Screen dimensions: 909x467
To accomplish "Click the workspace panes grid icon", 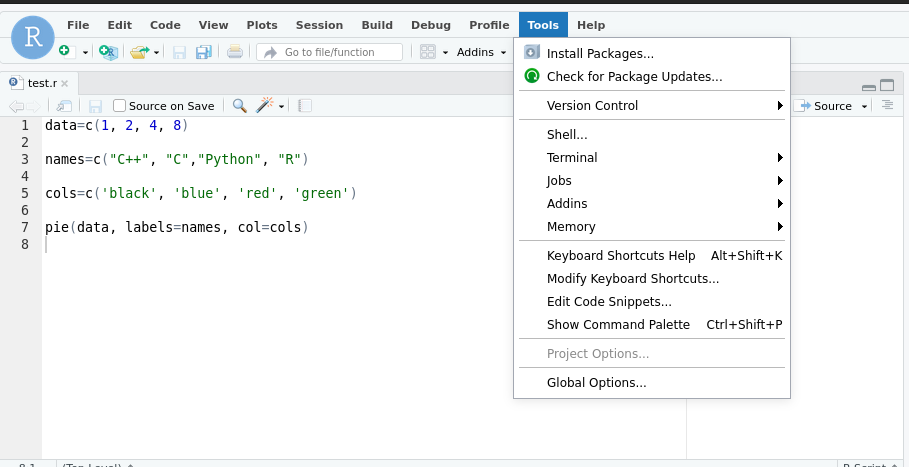I will (428, 52).
